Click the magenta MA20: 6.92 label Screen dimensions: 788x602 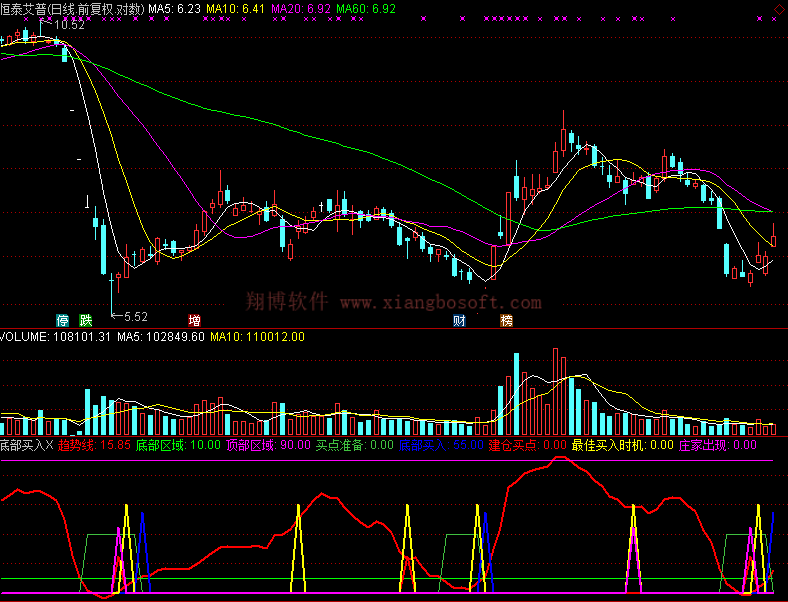coord(301,9)
